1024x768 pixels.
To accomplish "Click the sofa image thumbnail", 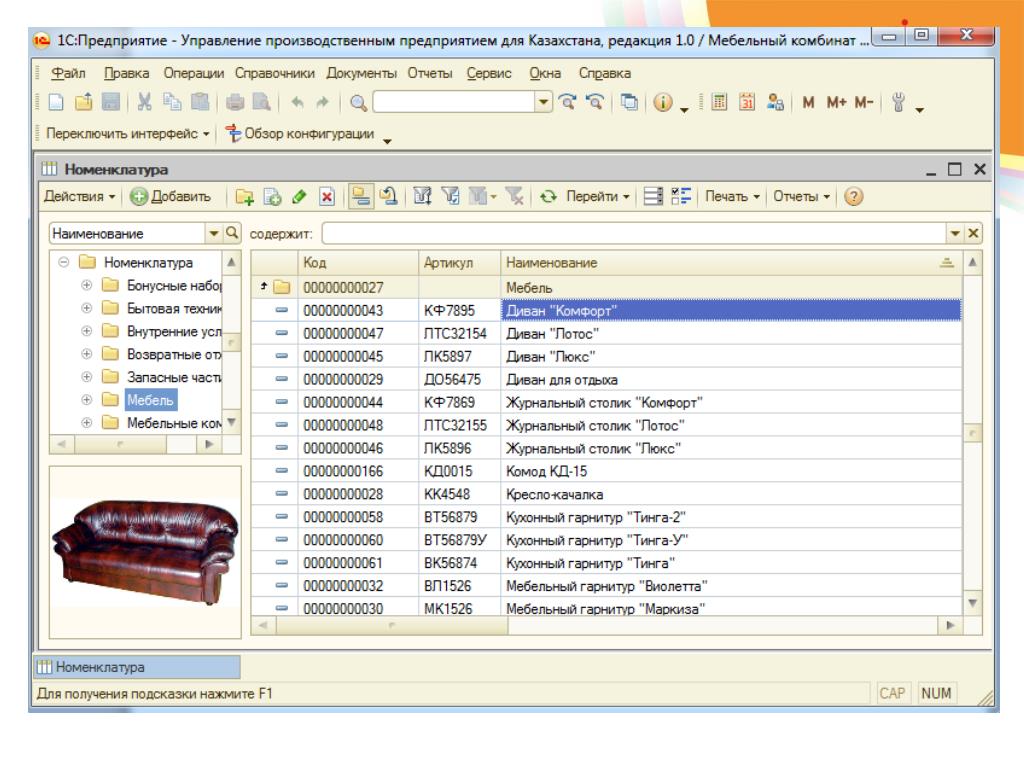I will click(x=145, y=552).
